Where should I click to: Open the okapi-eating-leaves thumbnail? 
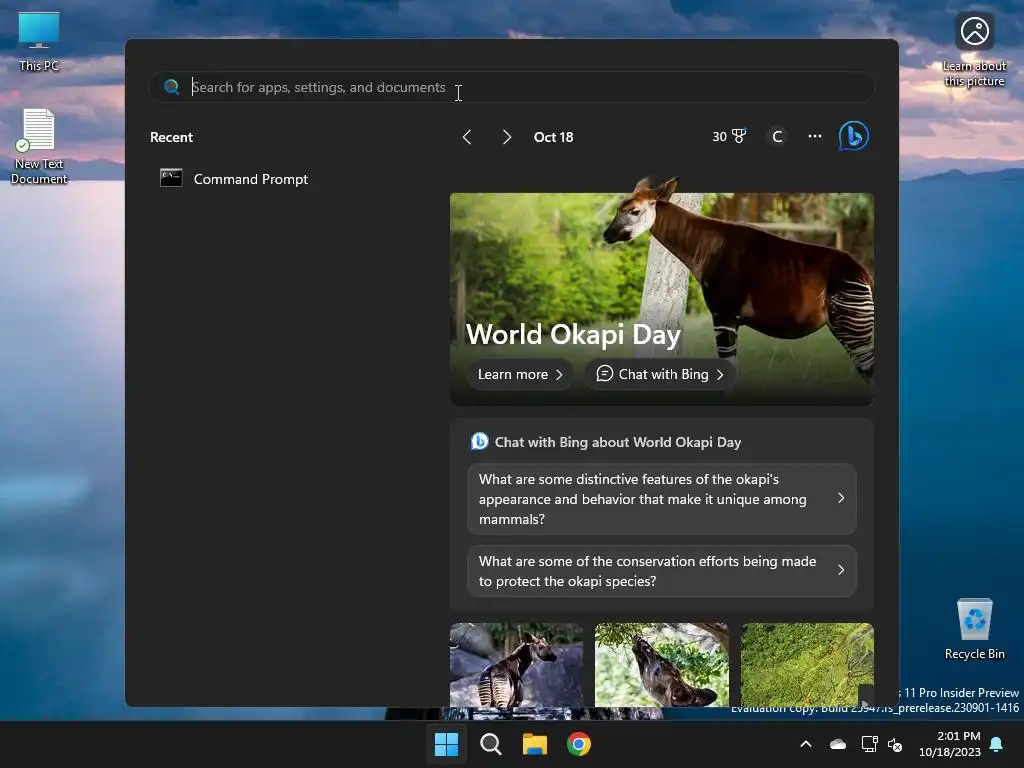(662, 664)
